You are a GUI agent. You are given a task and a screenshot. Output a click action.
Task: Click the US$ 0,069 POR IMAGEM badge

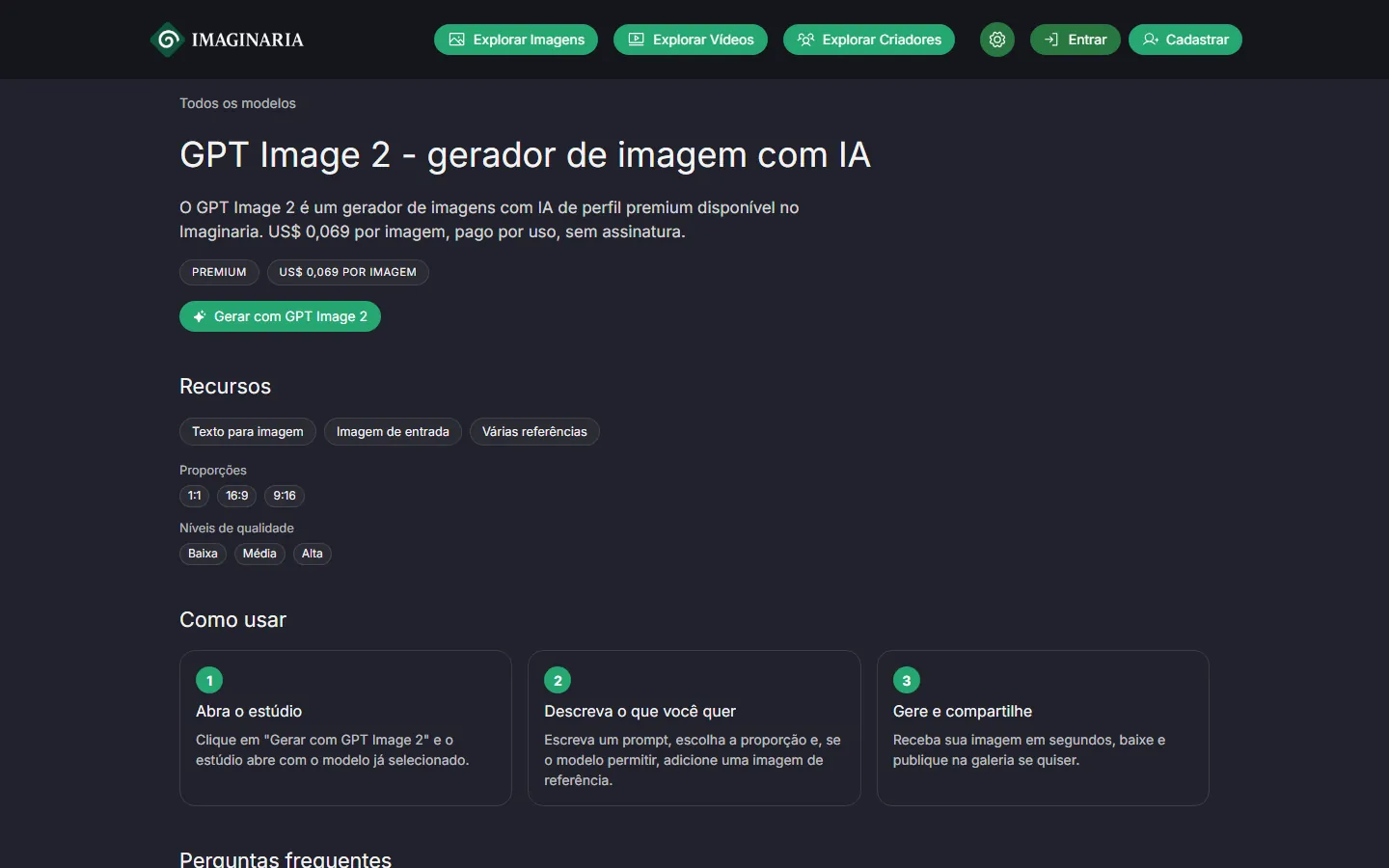348,272
